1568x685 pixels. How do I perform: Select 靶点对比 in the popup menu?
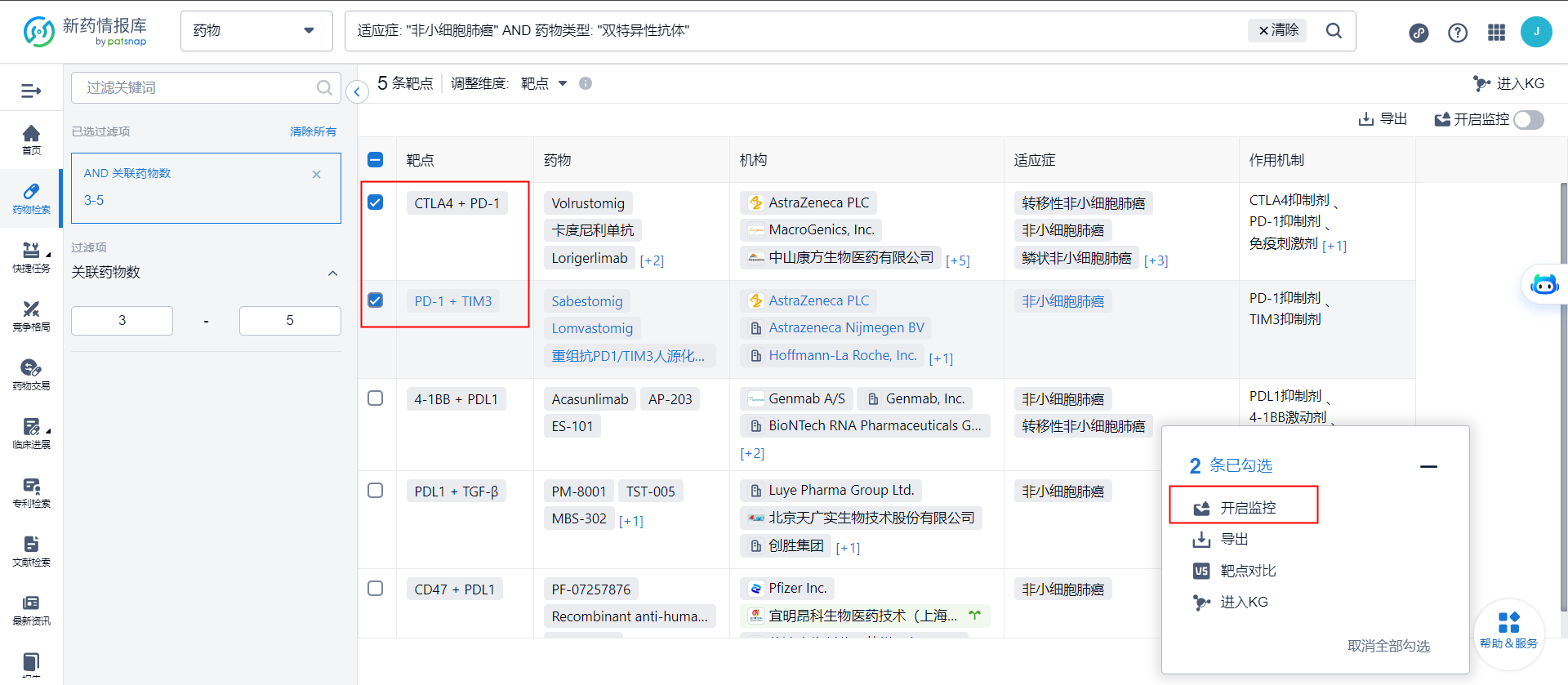[1235, 571]
